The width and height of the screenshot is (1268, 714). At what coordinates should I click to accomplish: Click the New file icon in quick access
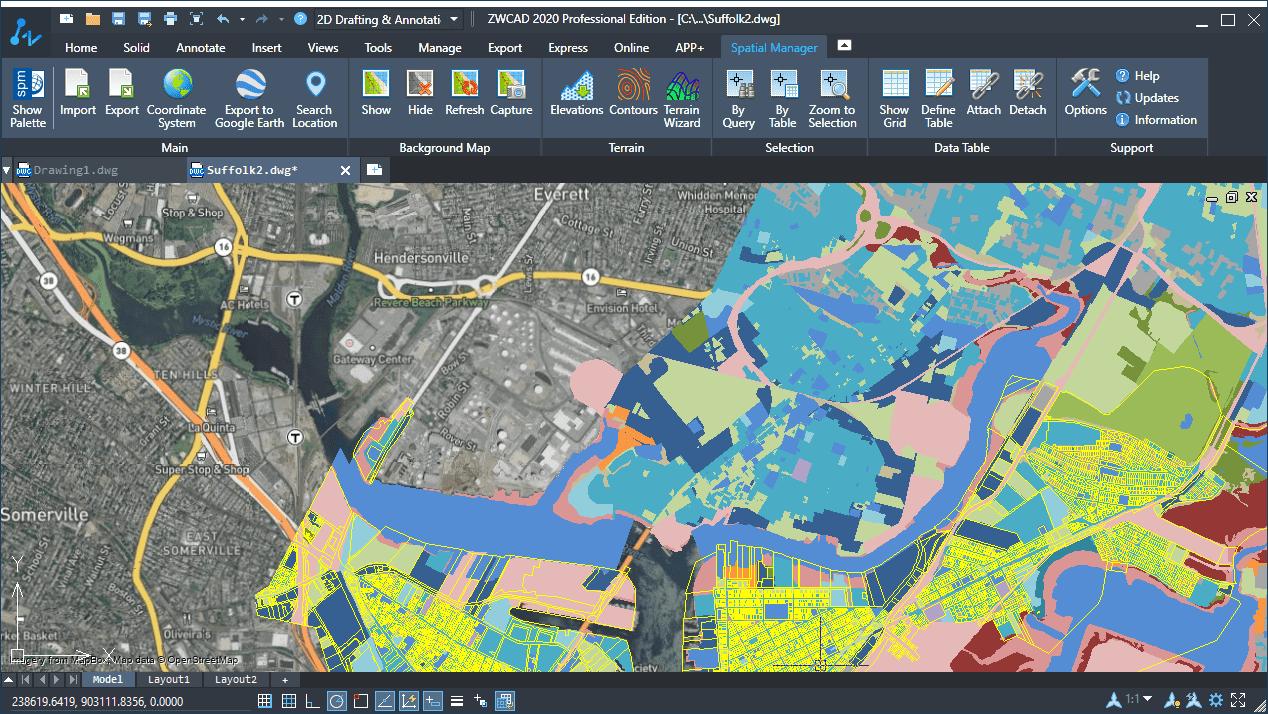(x=67, y=19)
